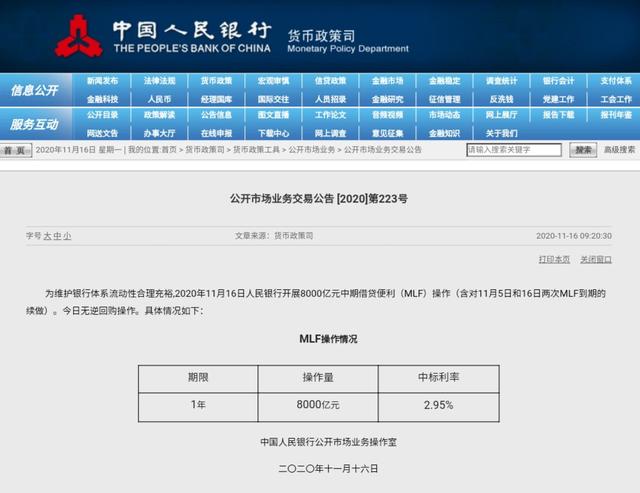Select the 服务互动 section header
The width and height of the screenshot is (640, 493).
pyautogui.click(x=35, y=124)
